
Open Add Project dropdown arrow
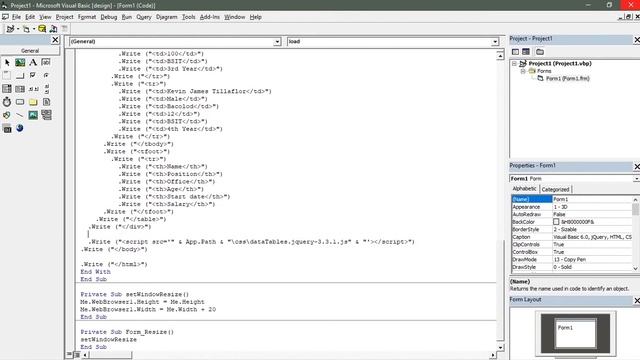click(18, 29)
